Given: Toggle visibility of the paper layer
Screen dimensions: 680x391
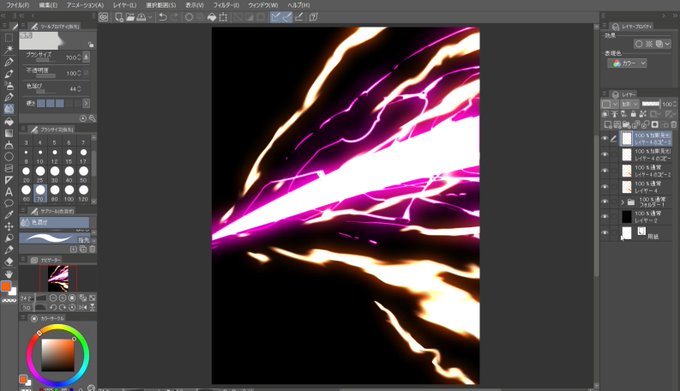Looking at the screenshot, I should [x=605, y=233].
